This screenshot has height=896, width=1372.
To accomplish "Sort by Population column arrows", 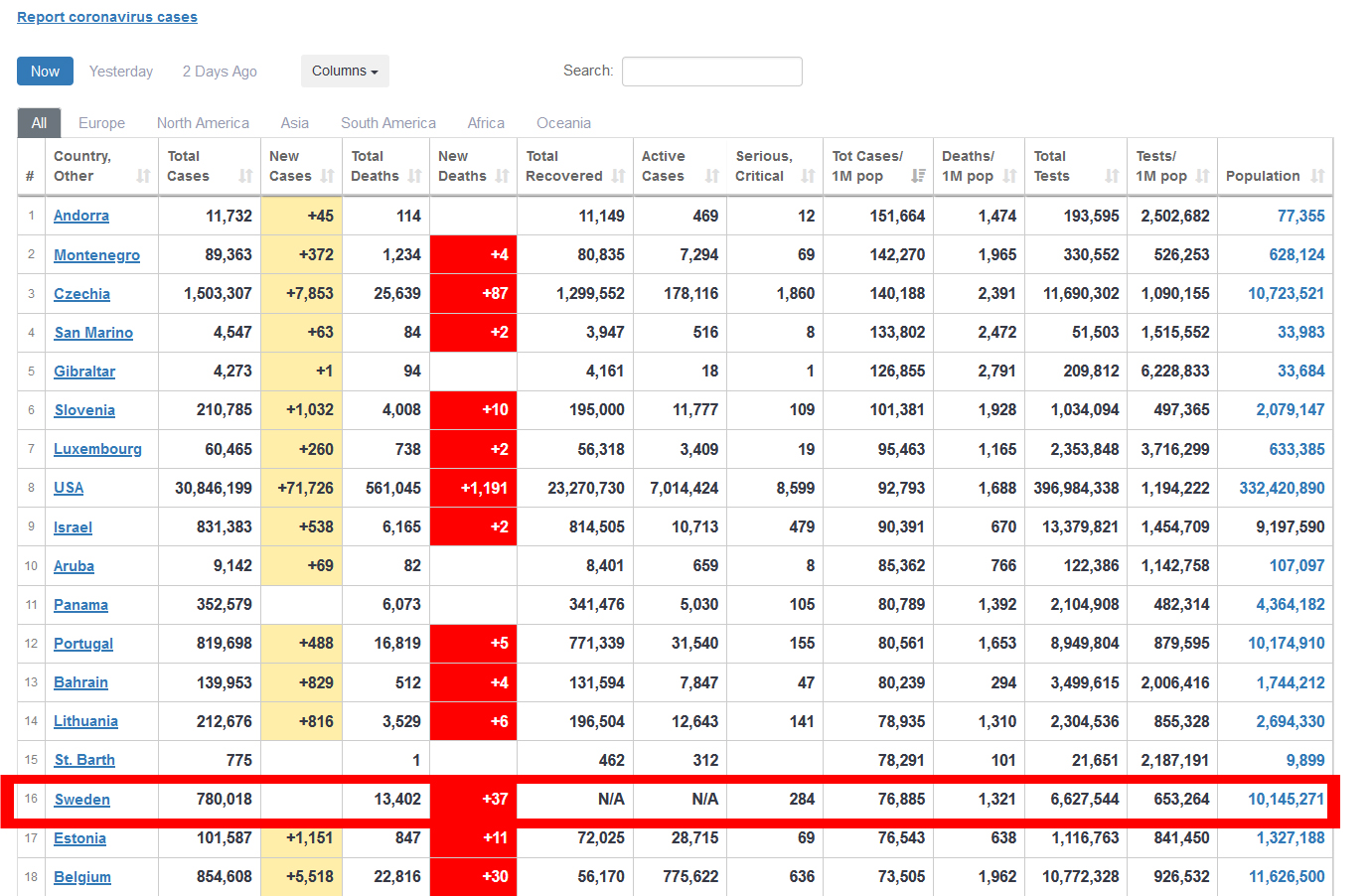I will [1318, 176].
